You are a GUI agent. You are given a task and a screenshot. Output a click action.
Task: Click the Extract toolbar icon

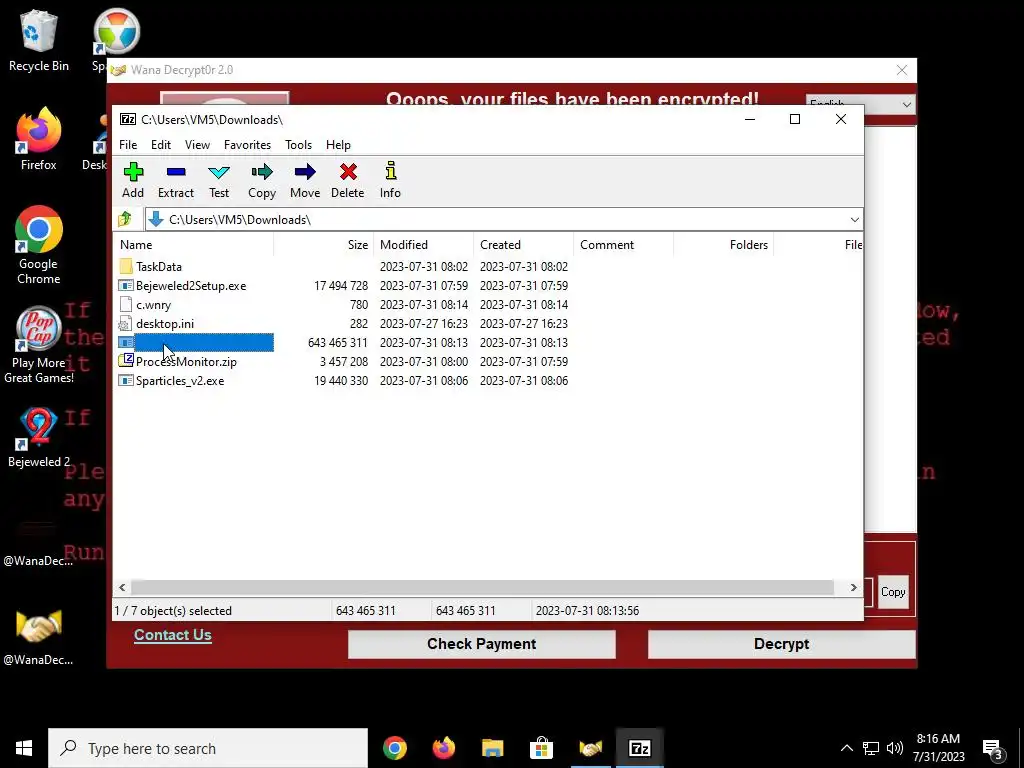click(x=176, y=172)
